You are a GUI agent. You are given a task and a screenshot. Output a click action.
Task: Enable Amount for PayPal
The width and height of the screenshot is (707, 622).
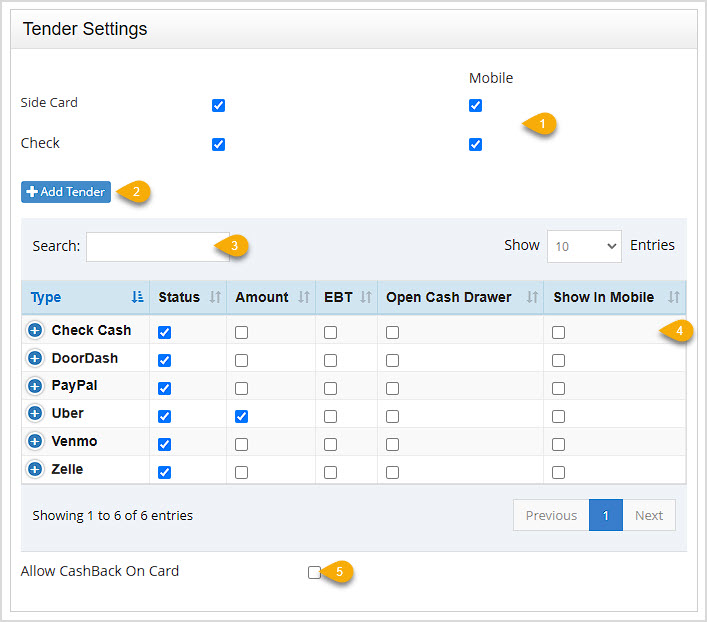pos(241,388)
